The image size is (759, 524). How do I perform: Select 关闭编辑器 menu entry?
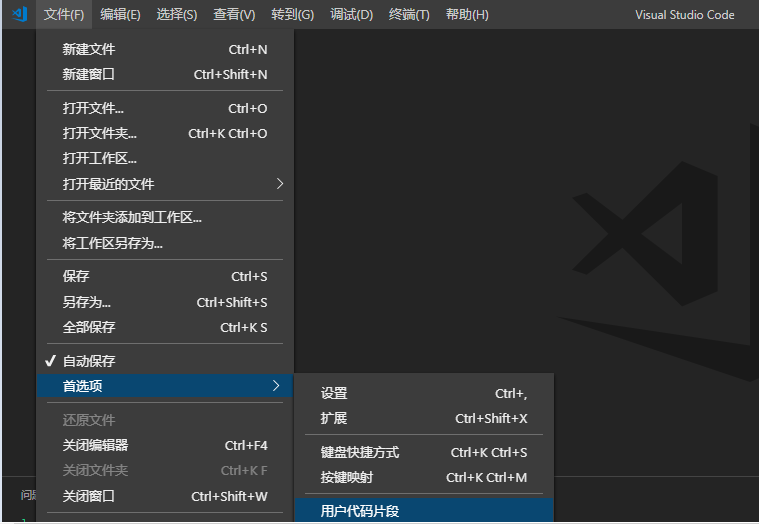coord(165,445)
